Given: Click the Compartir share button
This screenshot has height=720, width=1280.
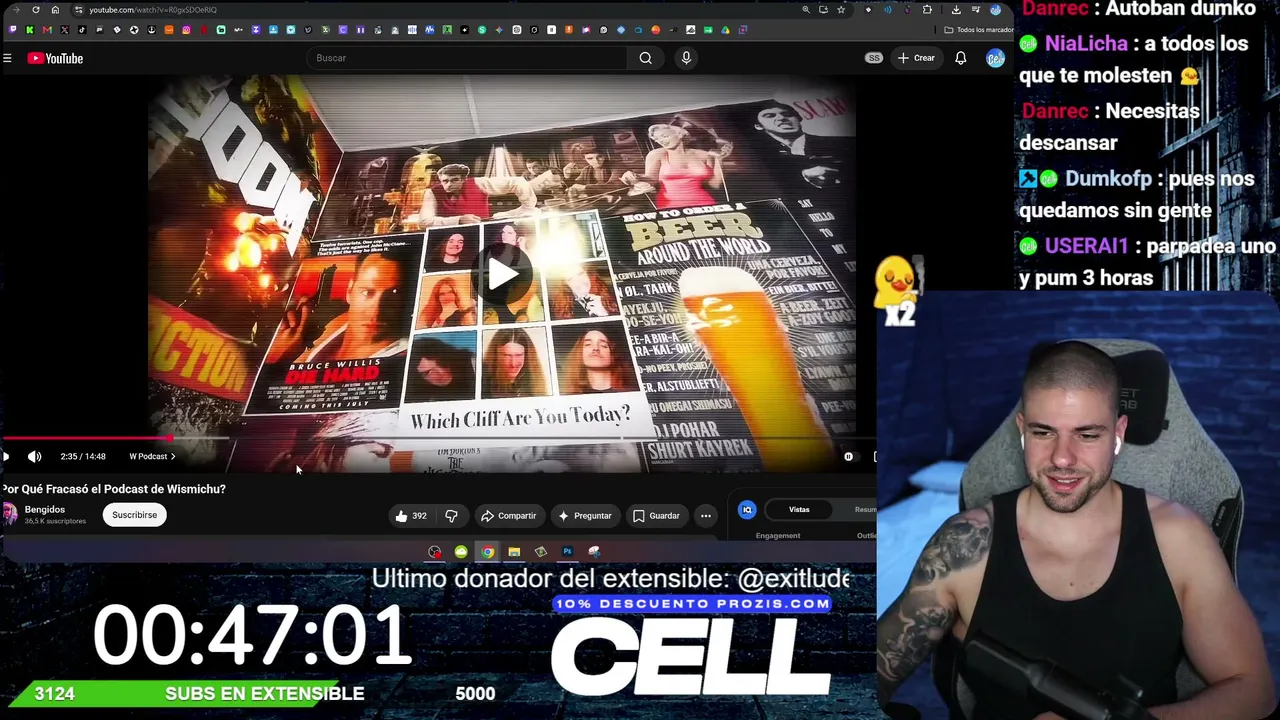Looking at the screenshot, I should [x=509, y=516].
